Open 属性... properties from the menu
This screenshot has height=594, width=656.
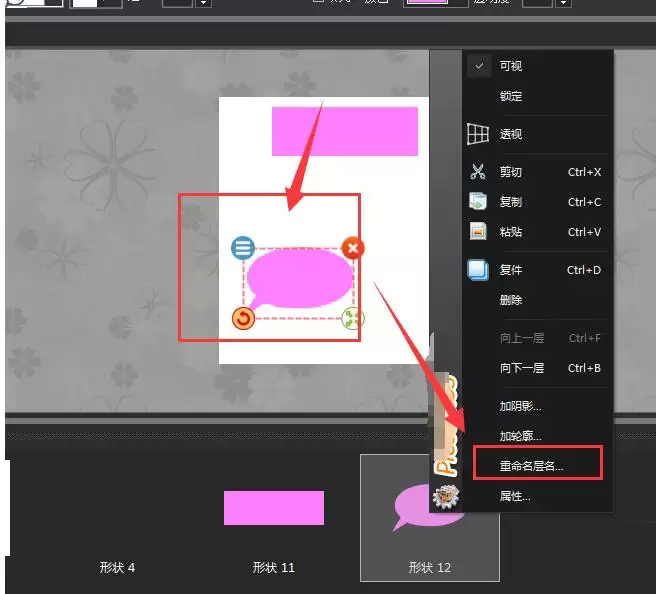point(515,496)
